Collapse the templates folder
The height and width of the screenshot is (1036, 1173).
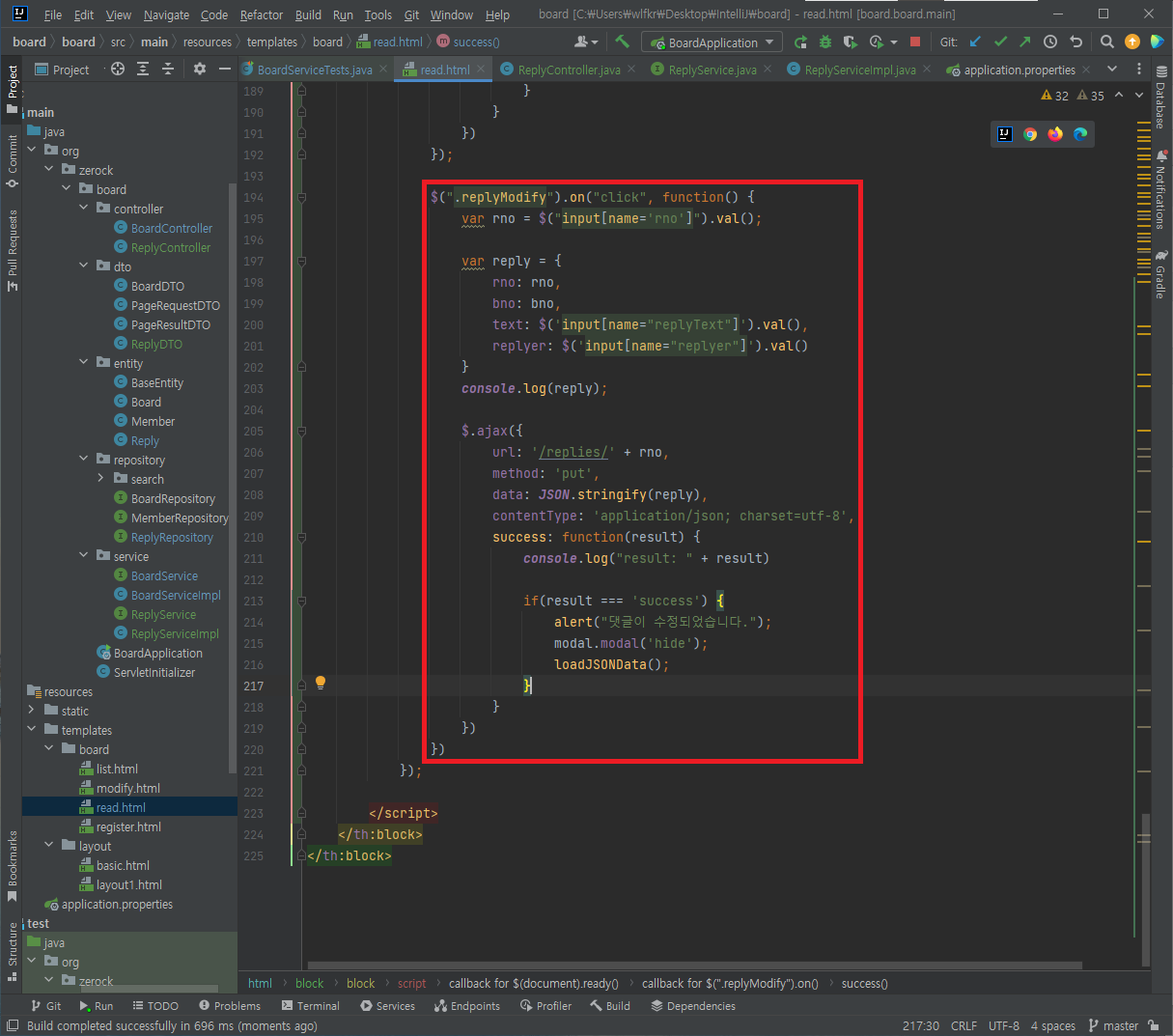coord(32,730)
